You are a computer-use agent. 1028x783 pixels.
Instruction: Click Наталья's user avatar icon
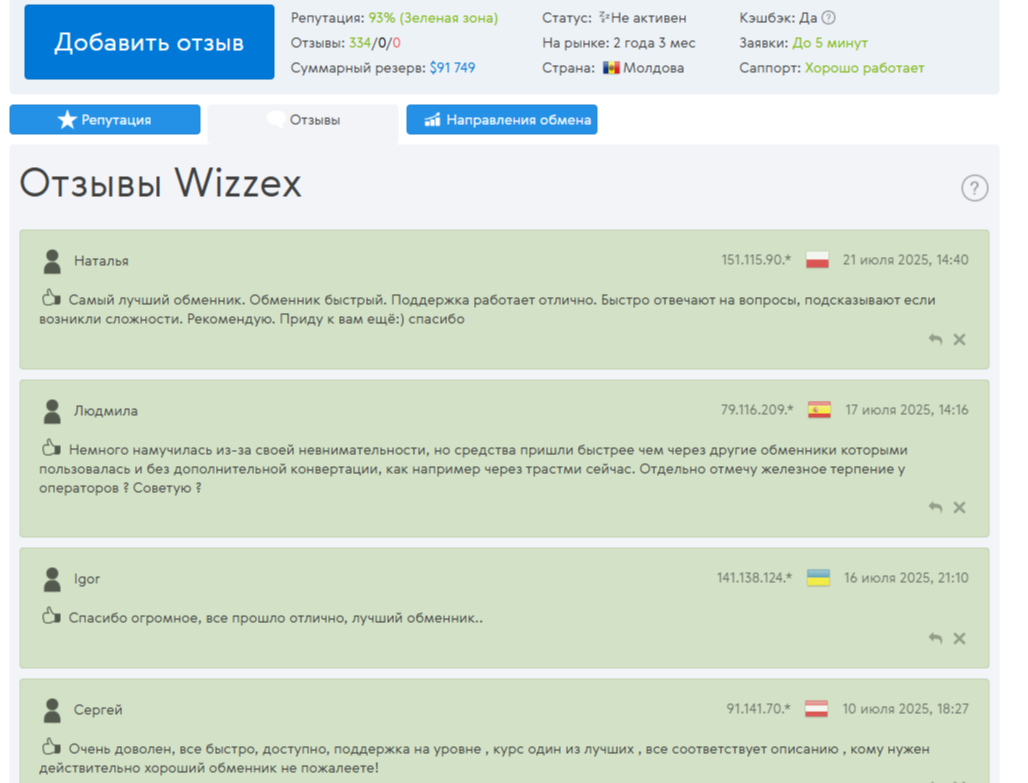click(52, 261)
